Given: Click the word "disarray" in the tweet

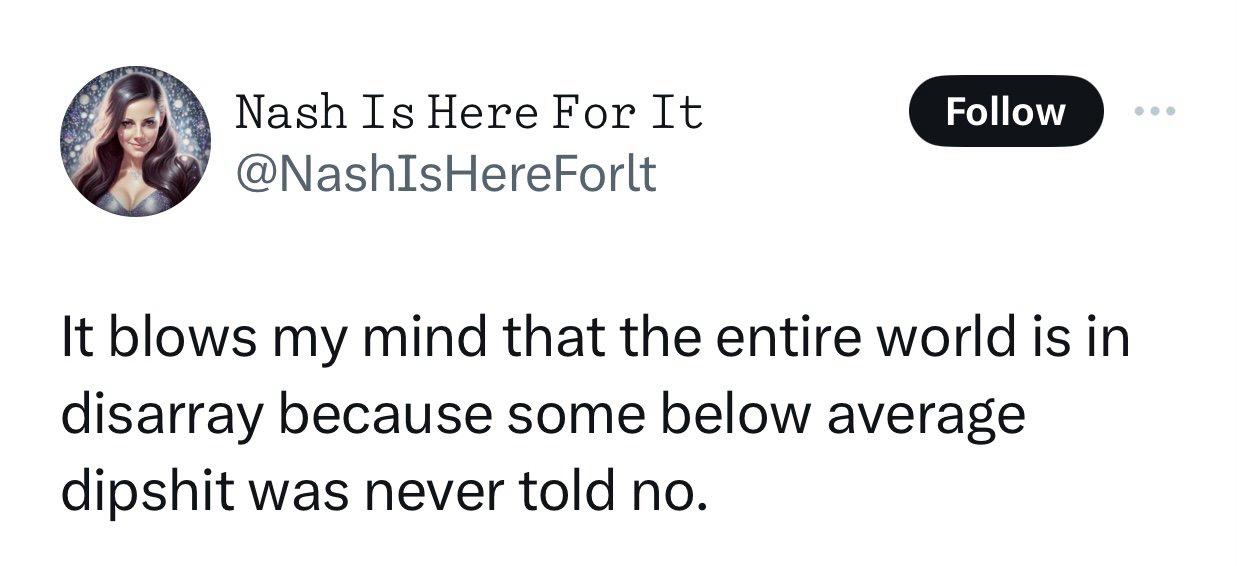Looking at the screenshot, I should [x=160, y=416].
